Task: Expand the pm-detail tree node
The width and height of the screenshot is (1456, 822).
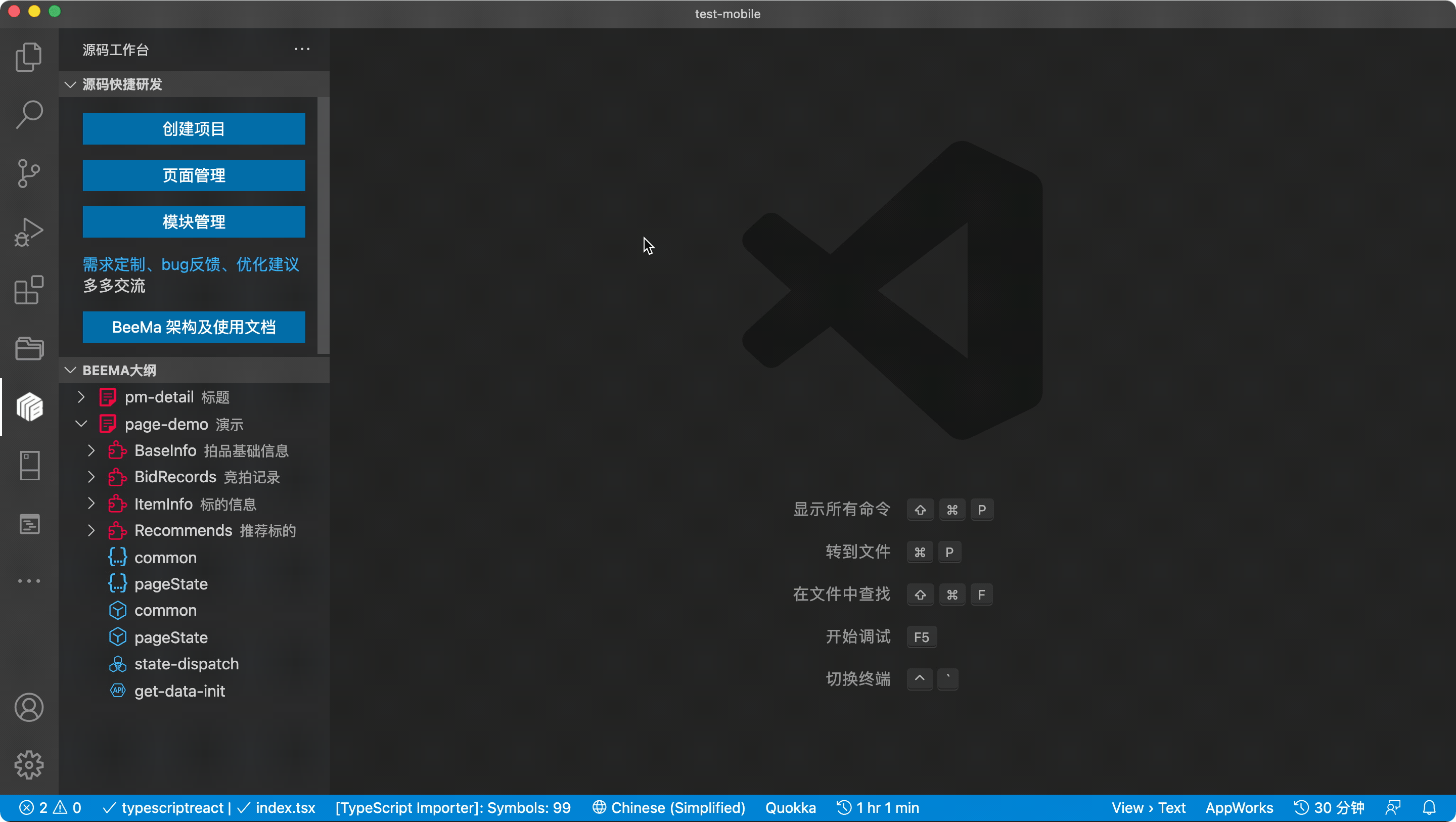Action: 81,397
